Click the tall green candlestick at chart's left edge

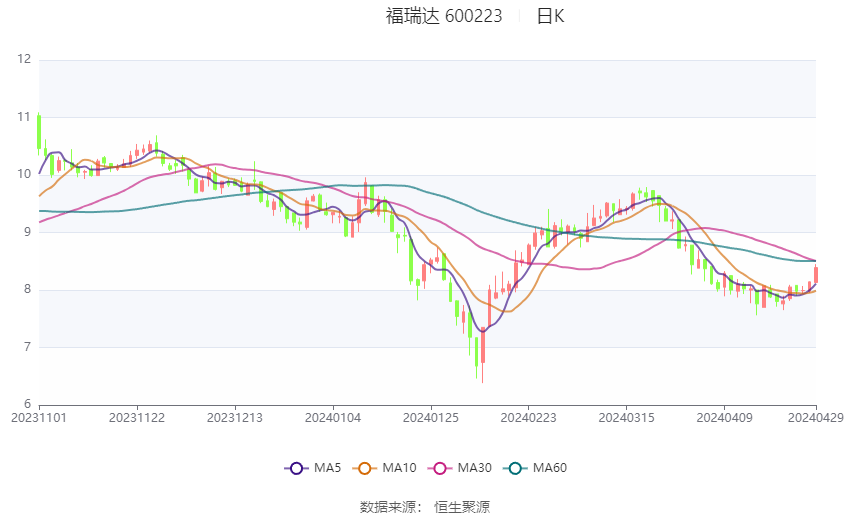coord(39,132)
